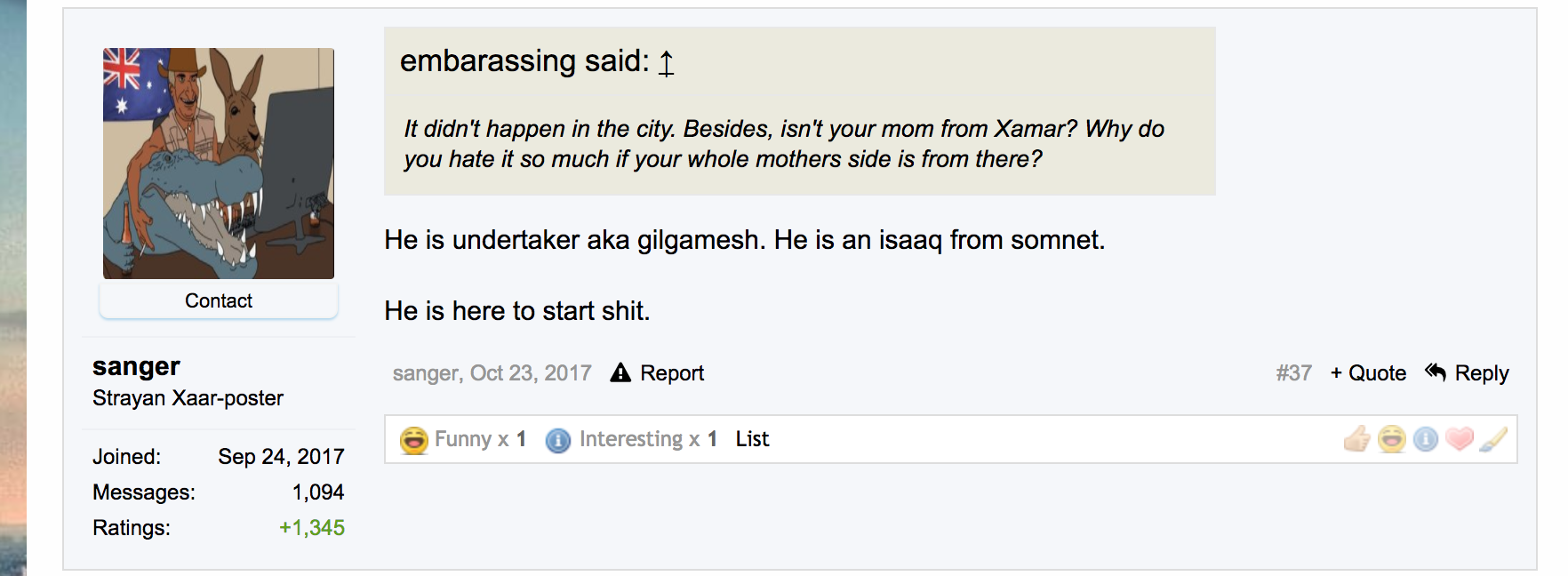Click the Reply arrow icon
This screenshot has width=1568, height=576.
point(1436,372)
